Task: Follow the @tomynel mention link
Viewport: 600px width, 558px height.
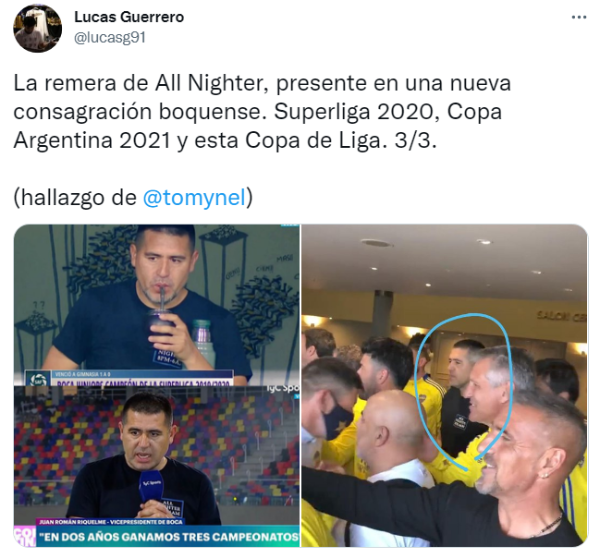Action: tap(194, 197)
